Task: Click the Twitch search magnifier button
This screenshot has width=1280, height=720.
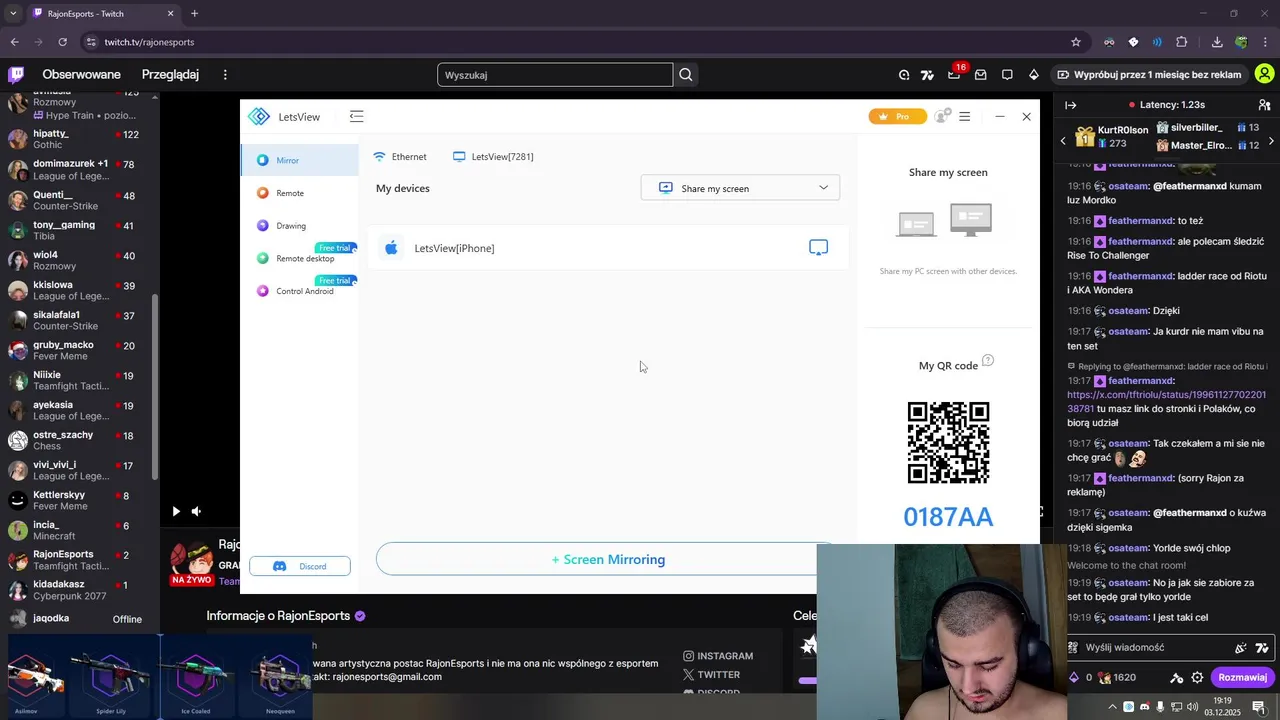Action: click(685, 74)
